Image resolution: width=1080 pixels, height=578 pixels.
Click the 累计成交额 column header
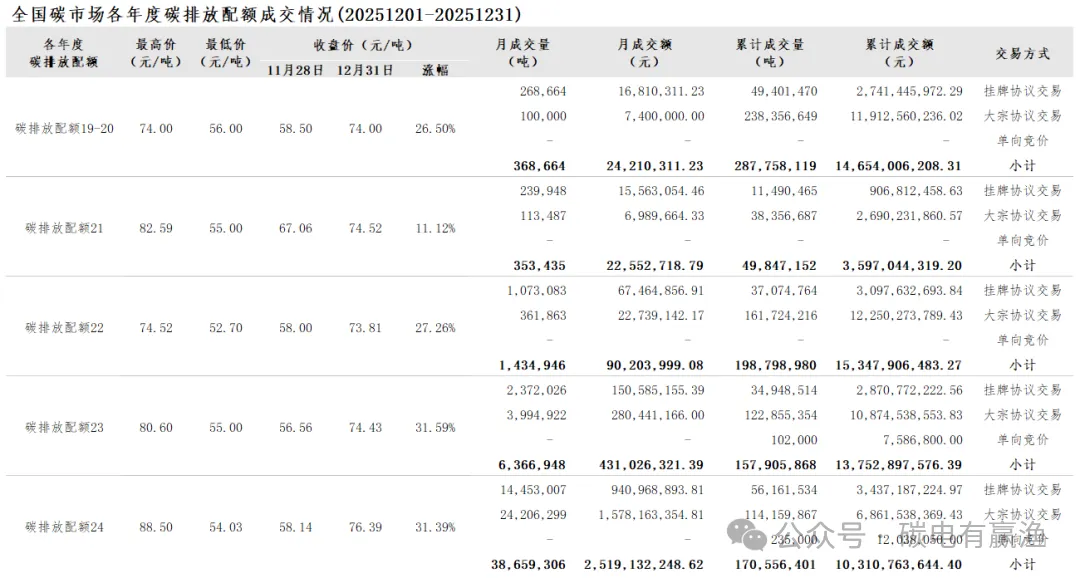click(899, 53)
